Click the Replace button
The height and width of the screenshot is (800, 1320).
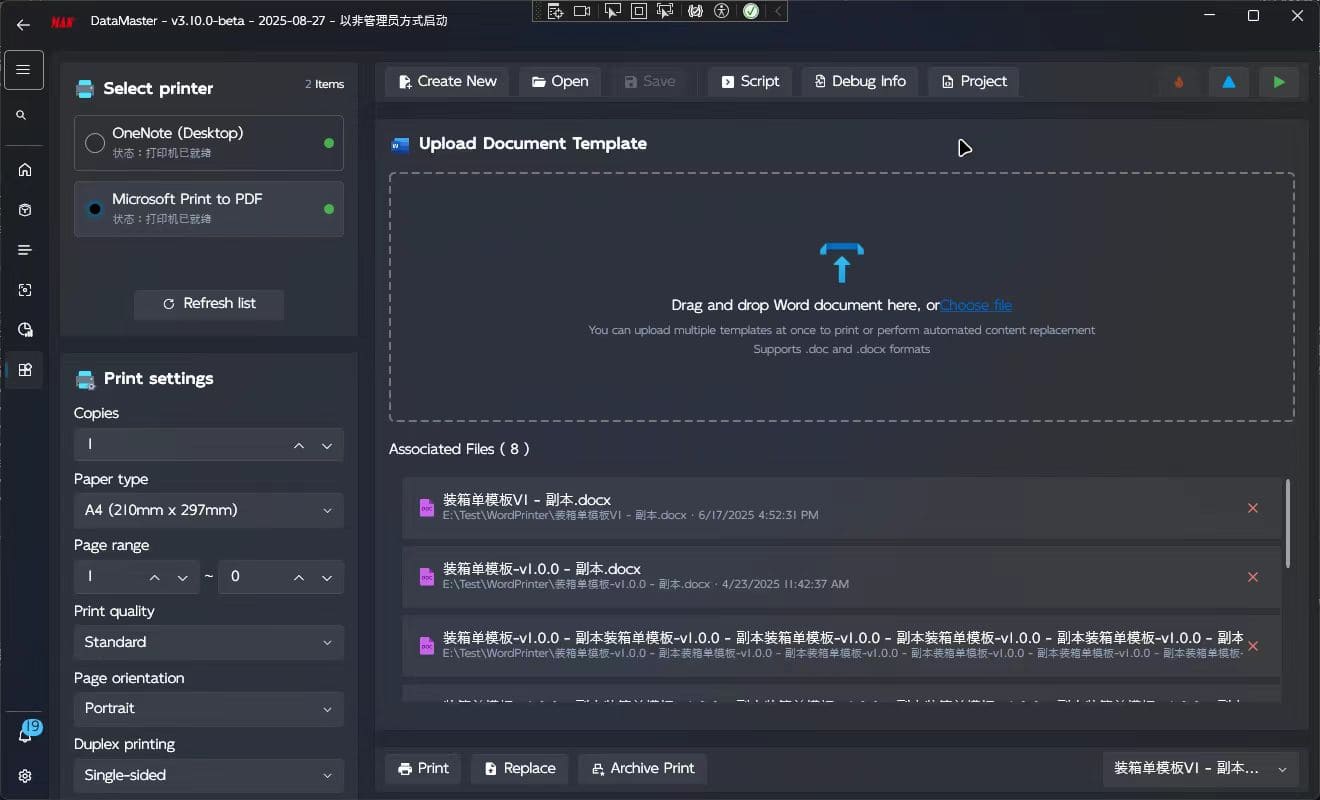(x=520, y=768)
